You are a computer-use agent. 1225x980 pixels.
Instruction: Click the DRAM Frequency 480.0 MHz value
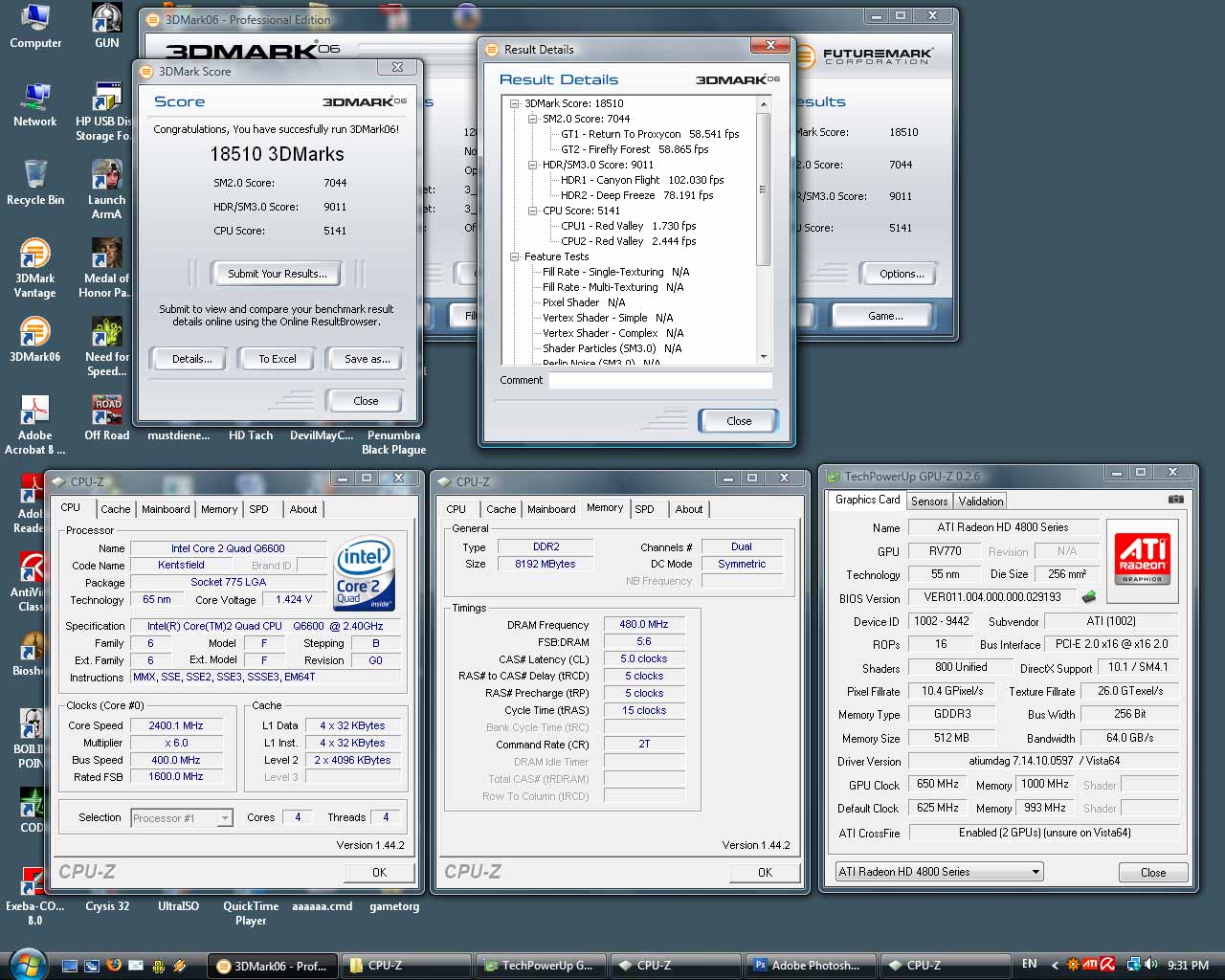click(x=644, y=624)
